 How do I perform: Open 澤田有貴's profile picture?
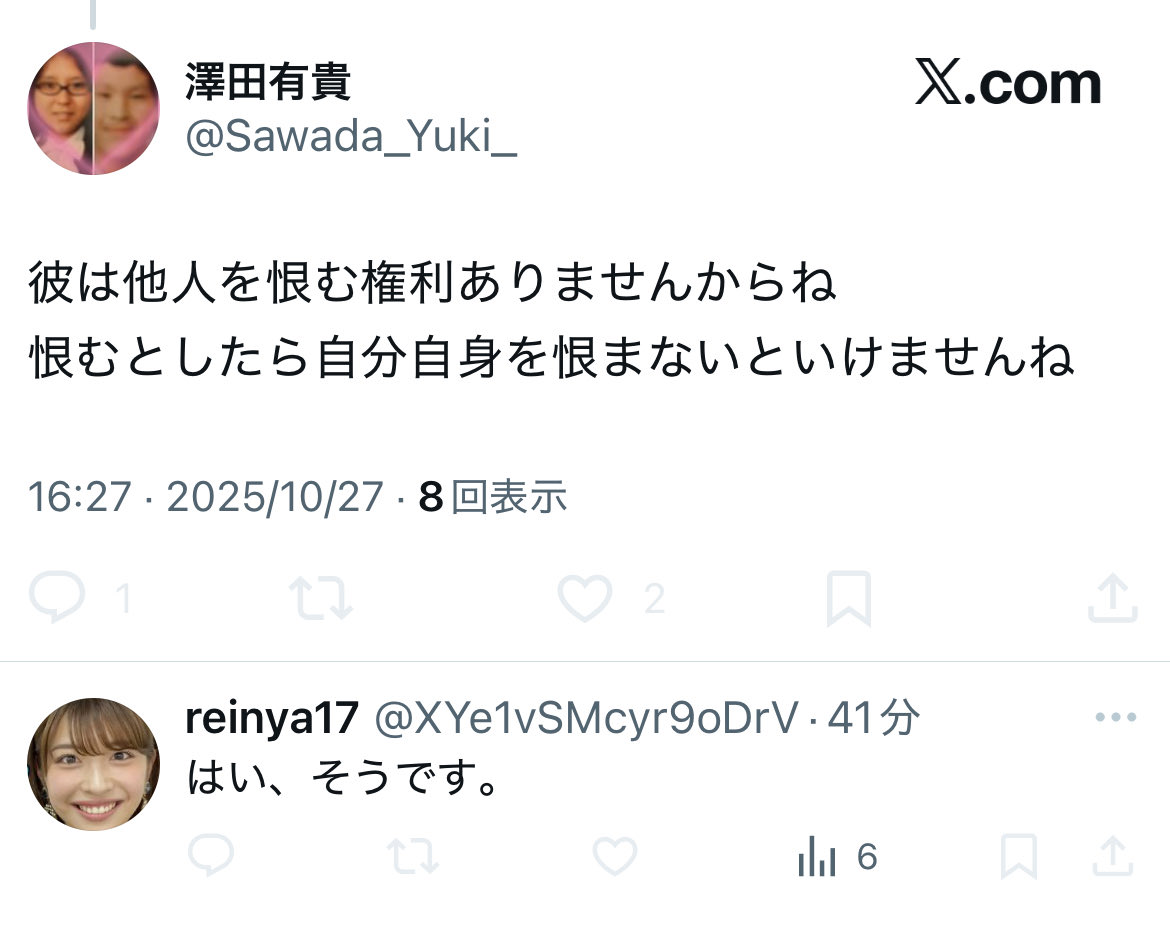click(93, 108)
